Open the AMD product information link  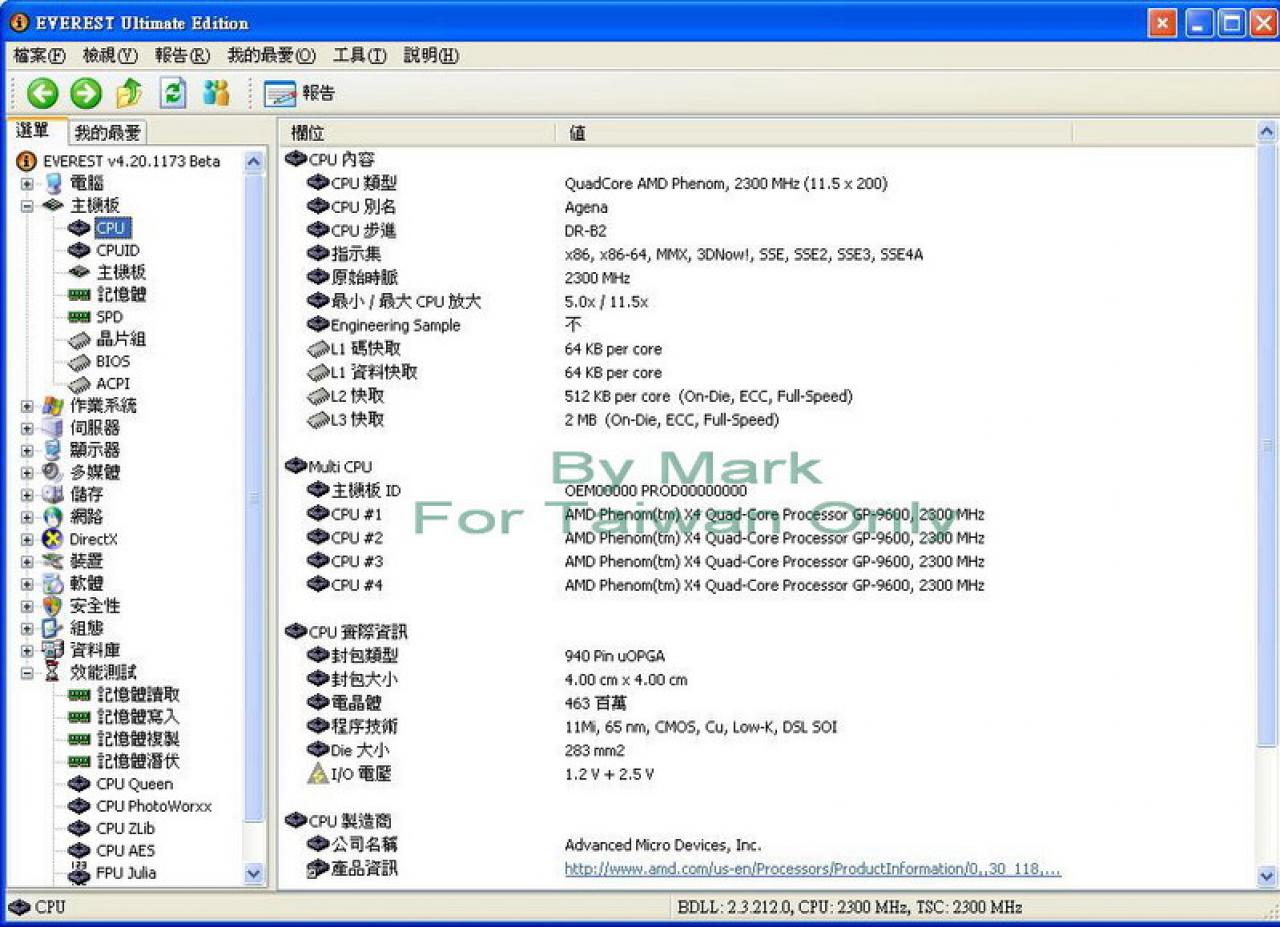(813, 869)
